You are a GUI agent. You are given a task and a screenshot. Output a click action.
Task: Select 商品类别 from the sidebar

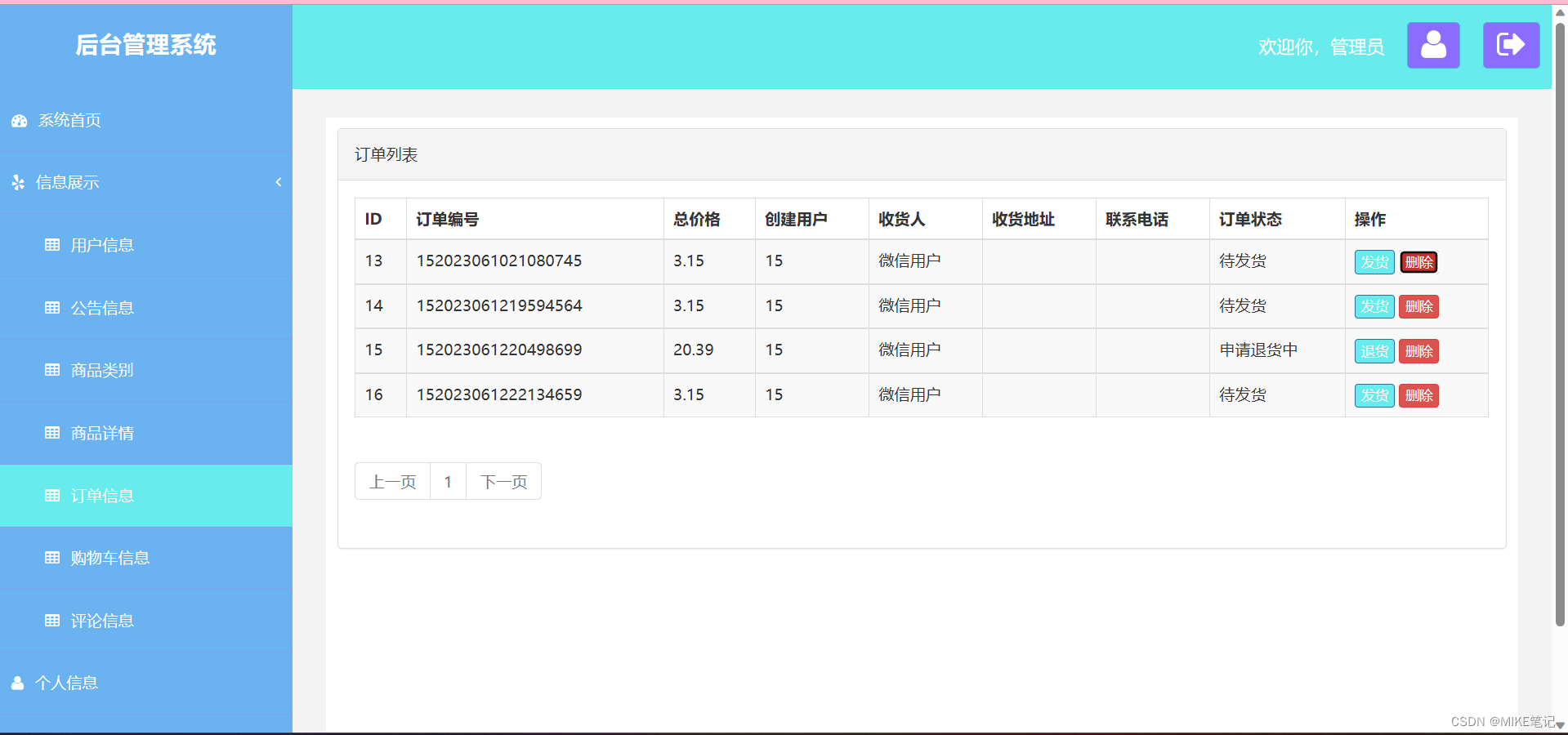click(146, 370)
